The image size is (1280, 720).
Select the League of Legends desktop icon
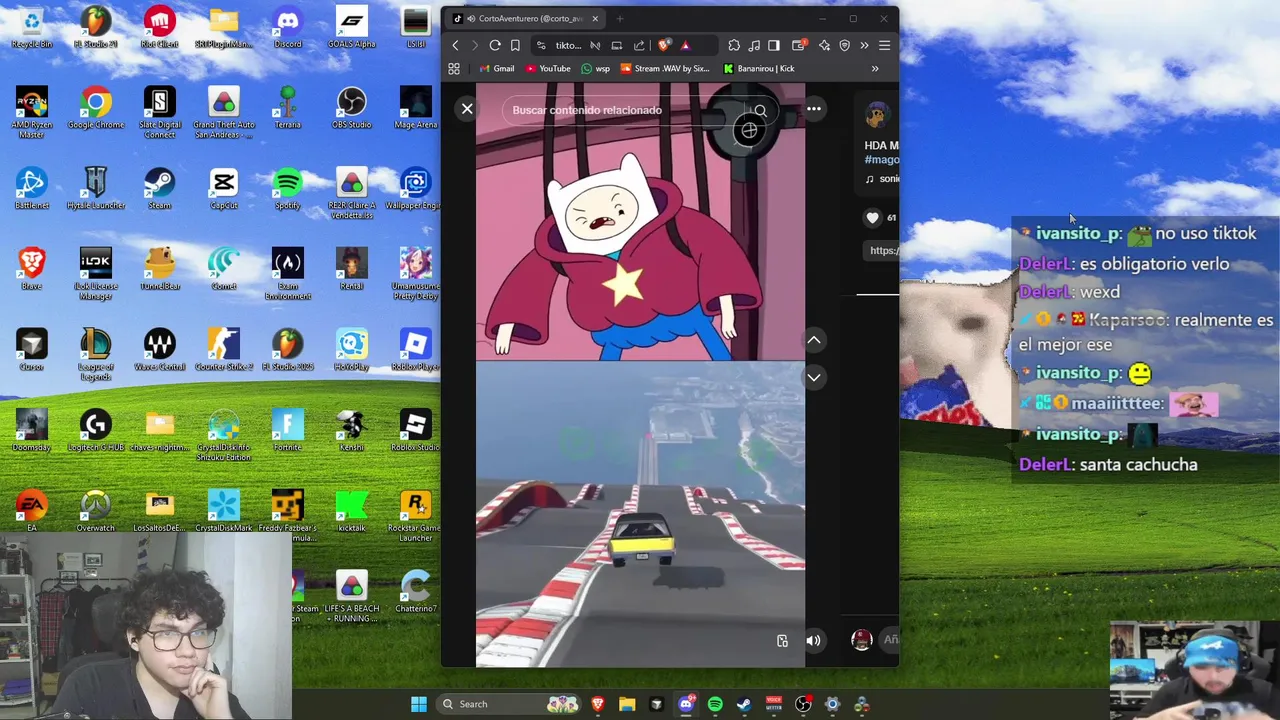pos(96,354)
